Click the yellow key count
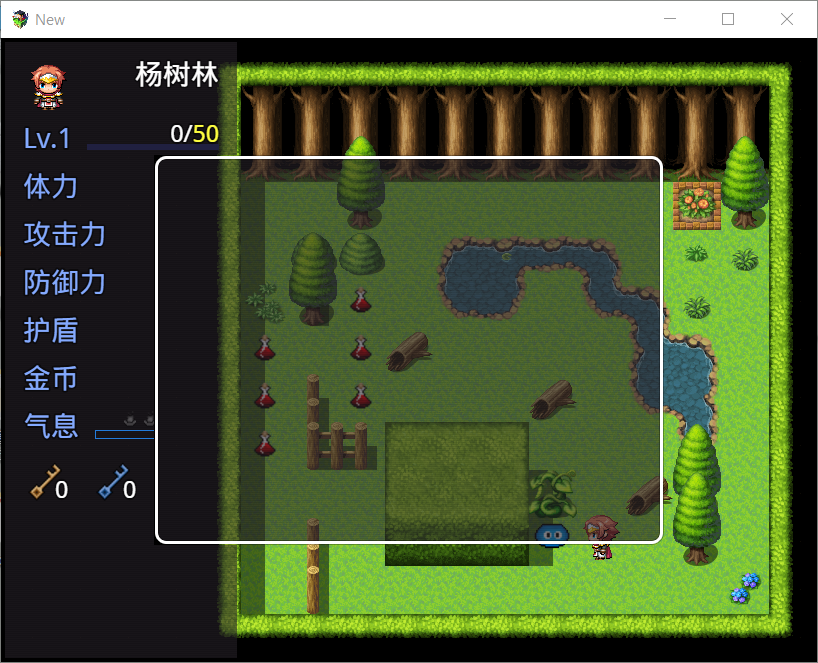Viewport: 818px width, 663px height. point(62,490)
